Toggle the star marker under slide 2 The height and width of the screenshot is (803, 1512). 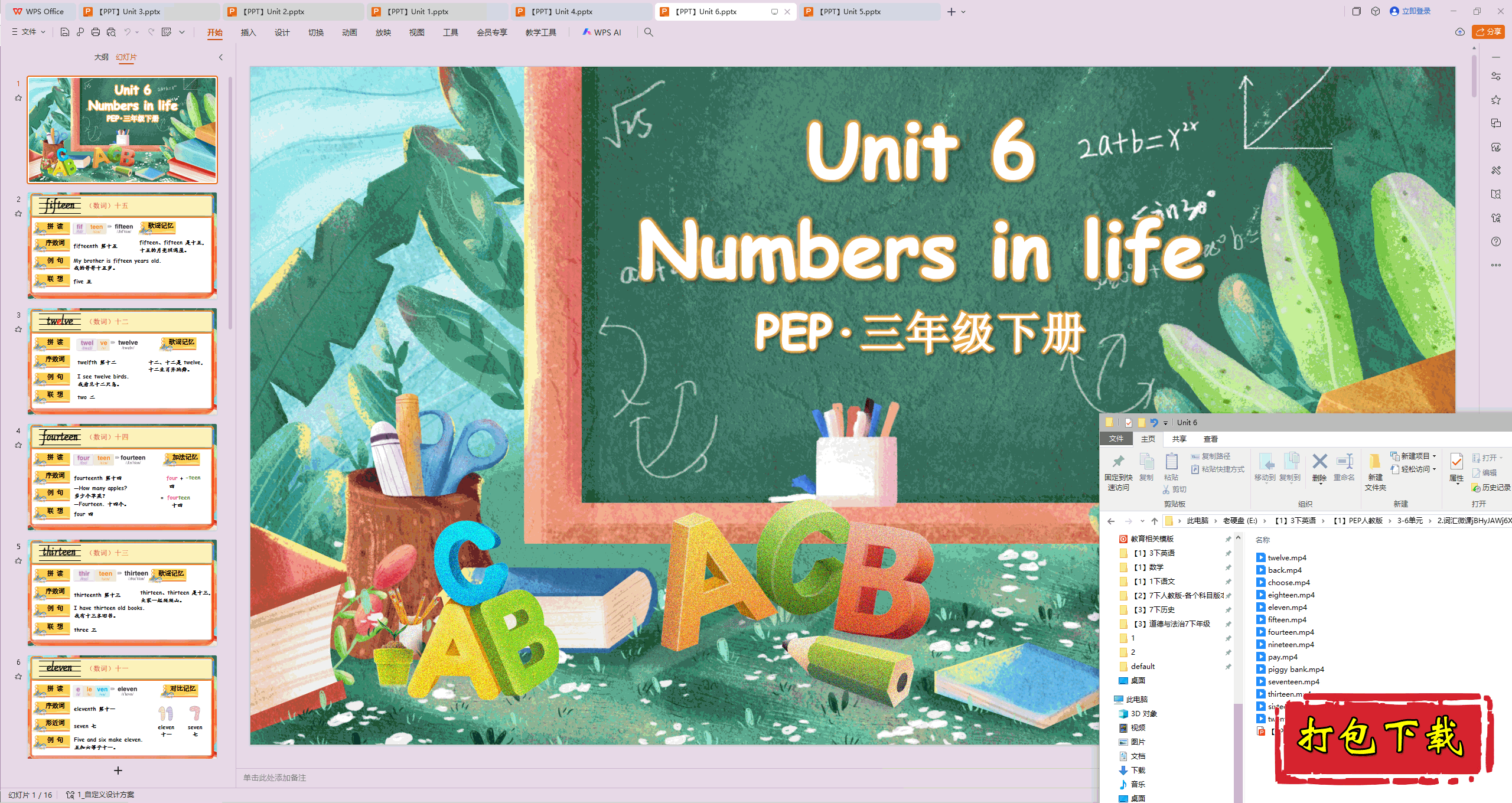click(x=18, y=214)
